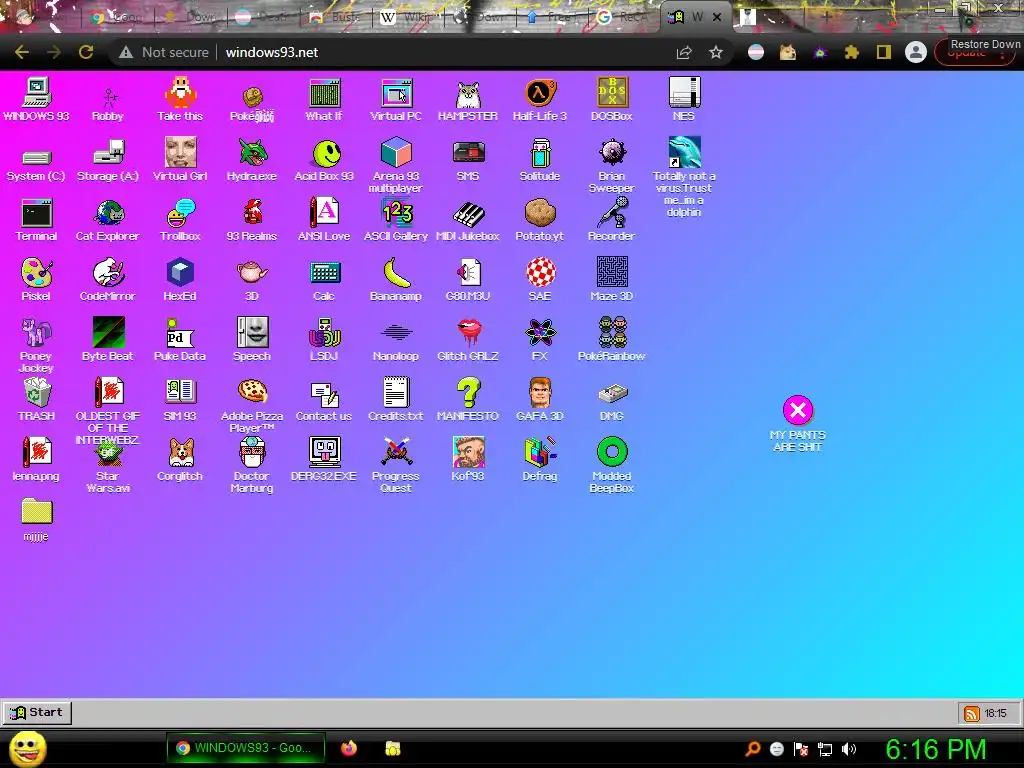The image size is (1024, 768).
Task: Open System (C:) drive
Action: pos(36,157)
